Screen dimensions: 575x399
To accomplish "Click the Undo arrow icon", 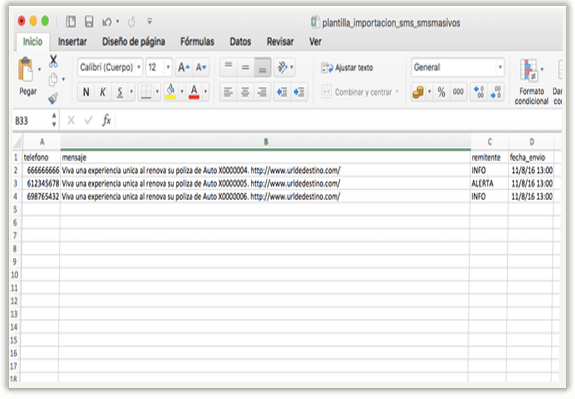I will 107,22.
